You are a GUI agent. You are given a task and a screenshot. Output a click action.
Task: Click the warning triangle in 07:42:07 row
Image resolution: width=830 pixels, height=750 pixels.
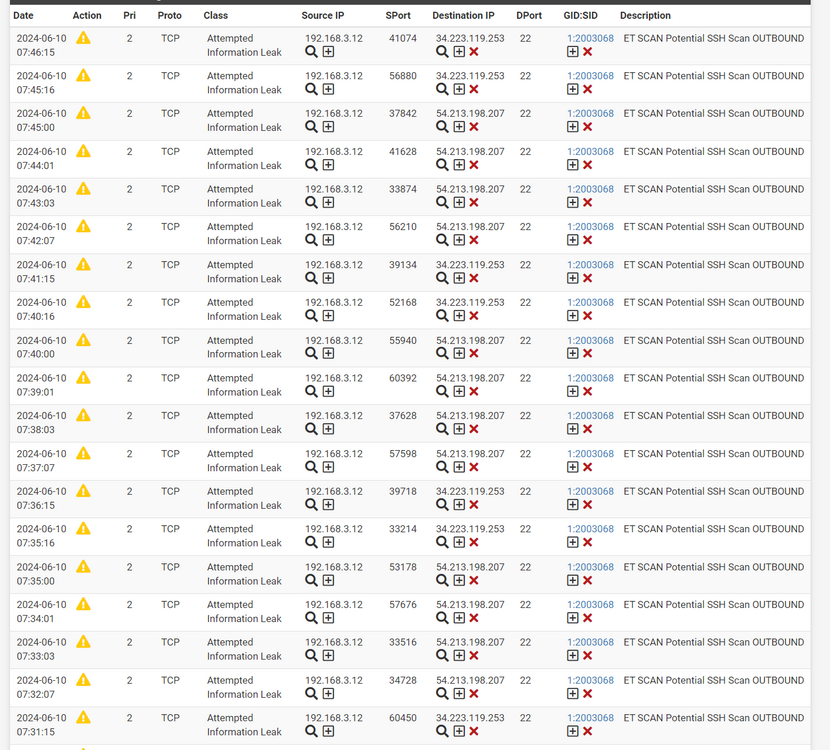[x=83, y=227]
